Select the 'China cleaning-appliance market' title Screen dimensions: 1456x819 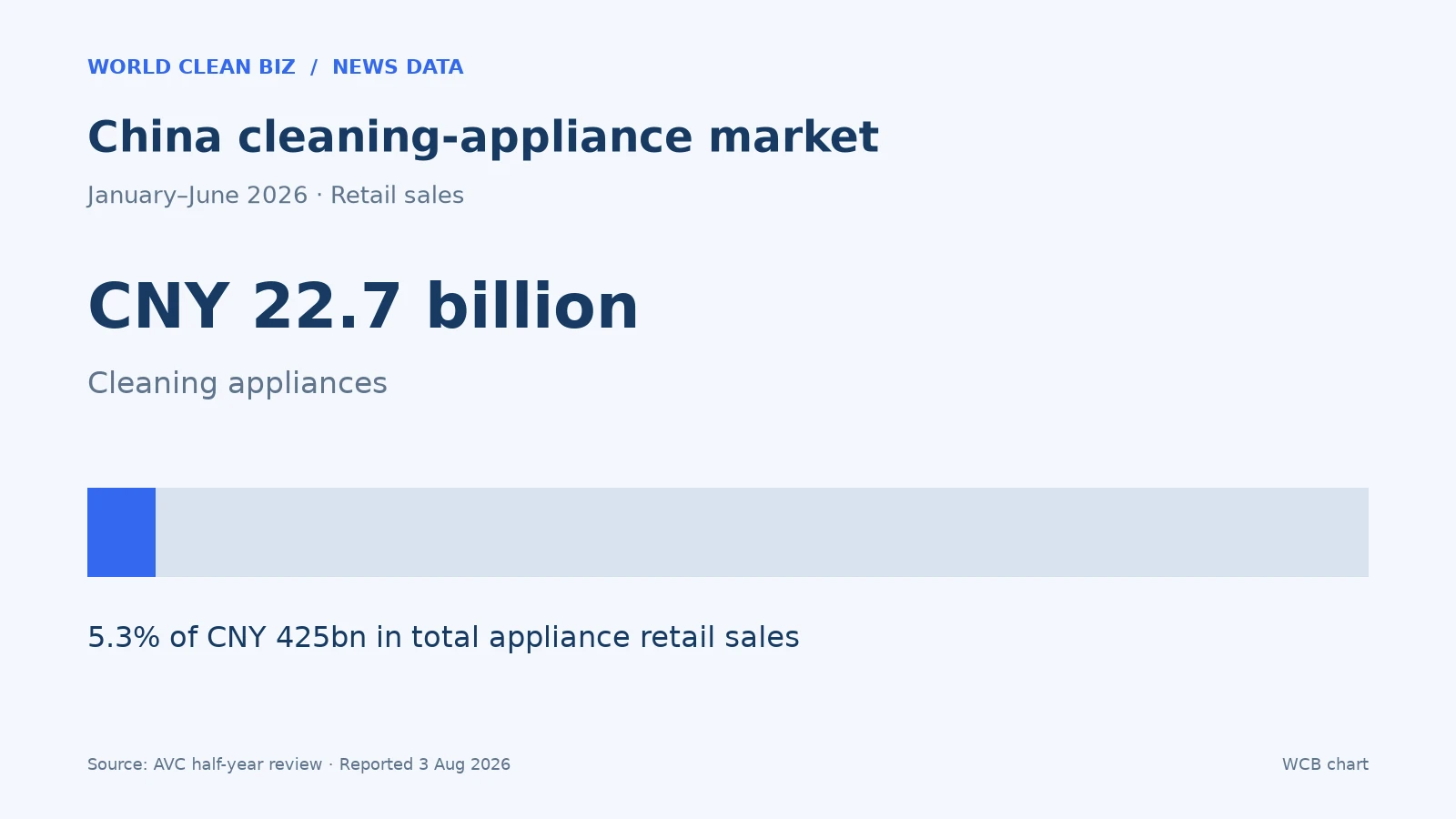[x=483, y=137]
